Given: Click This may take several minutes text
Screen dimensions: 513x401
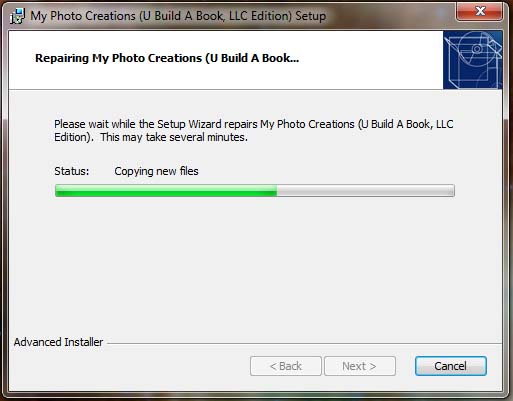Looking at the screenshot, I should 174,137.
